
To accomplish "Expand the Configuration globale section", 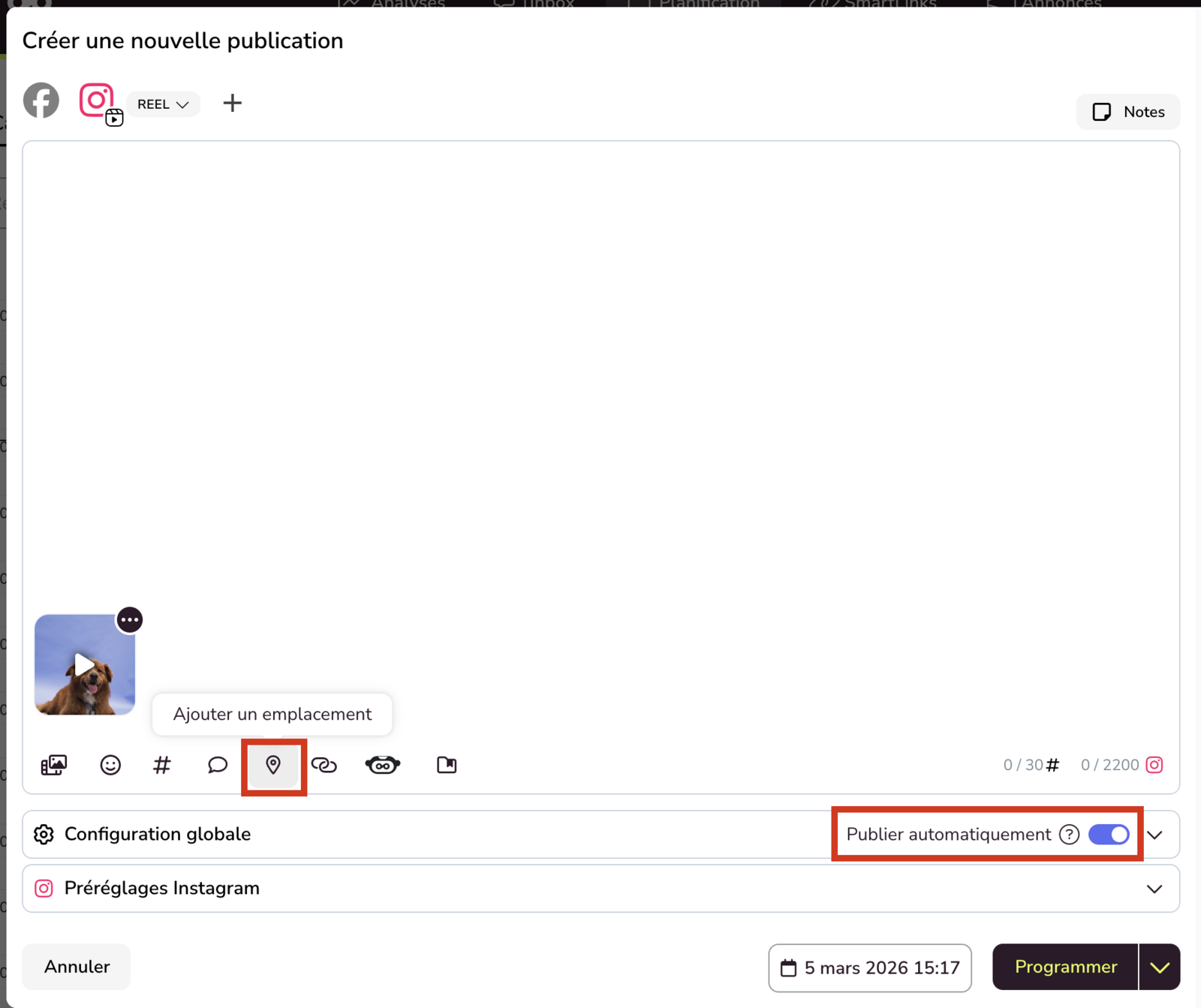I will pyautogui.click(x=1155, y=835).
